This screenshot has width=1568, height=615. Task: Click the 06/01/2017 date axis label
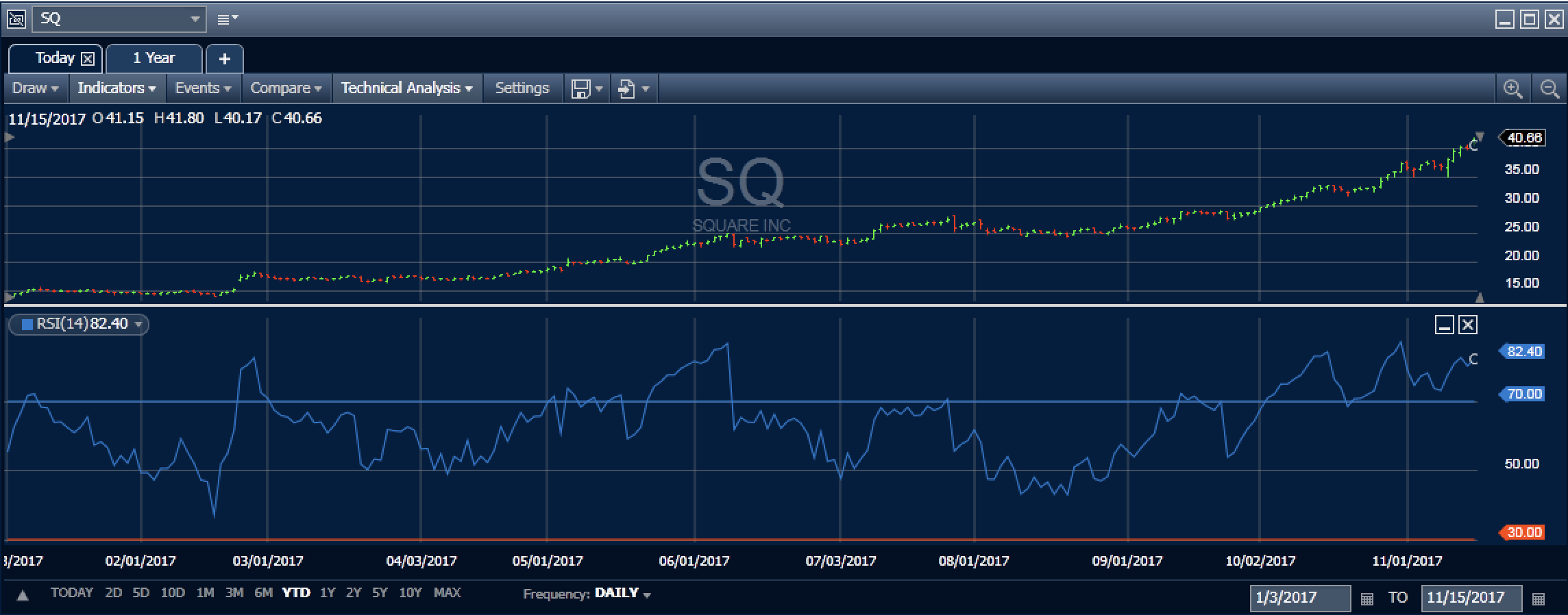pyautogui.click(x=694, y=562)
